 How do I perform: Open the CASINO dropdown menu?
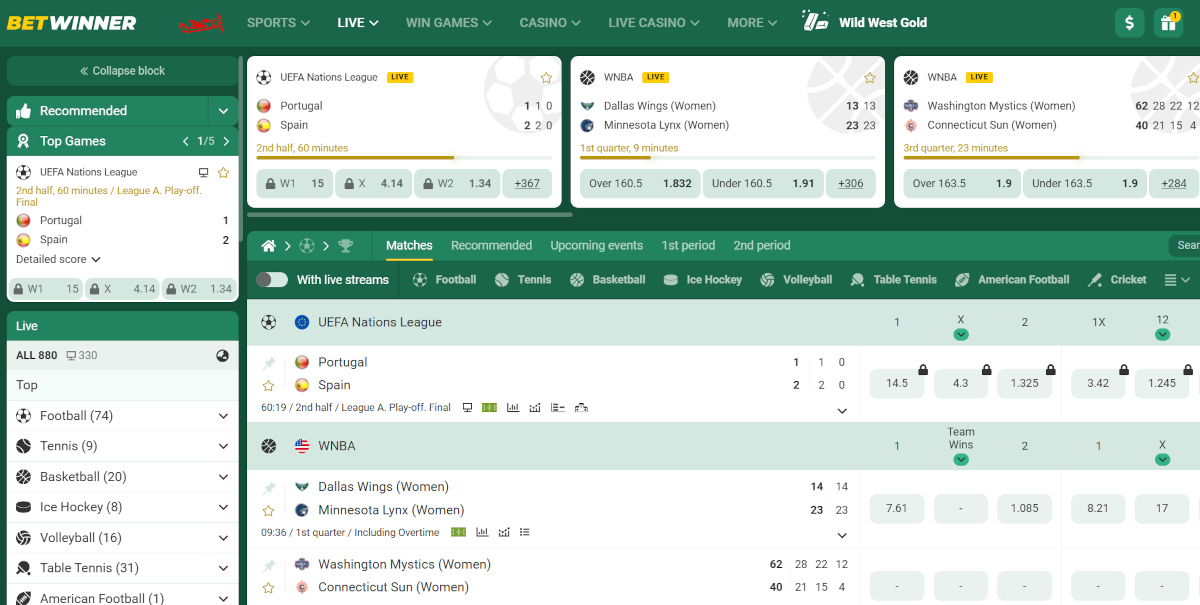pyautogui.click(x=551, y=22)
